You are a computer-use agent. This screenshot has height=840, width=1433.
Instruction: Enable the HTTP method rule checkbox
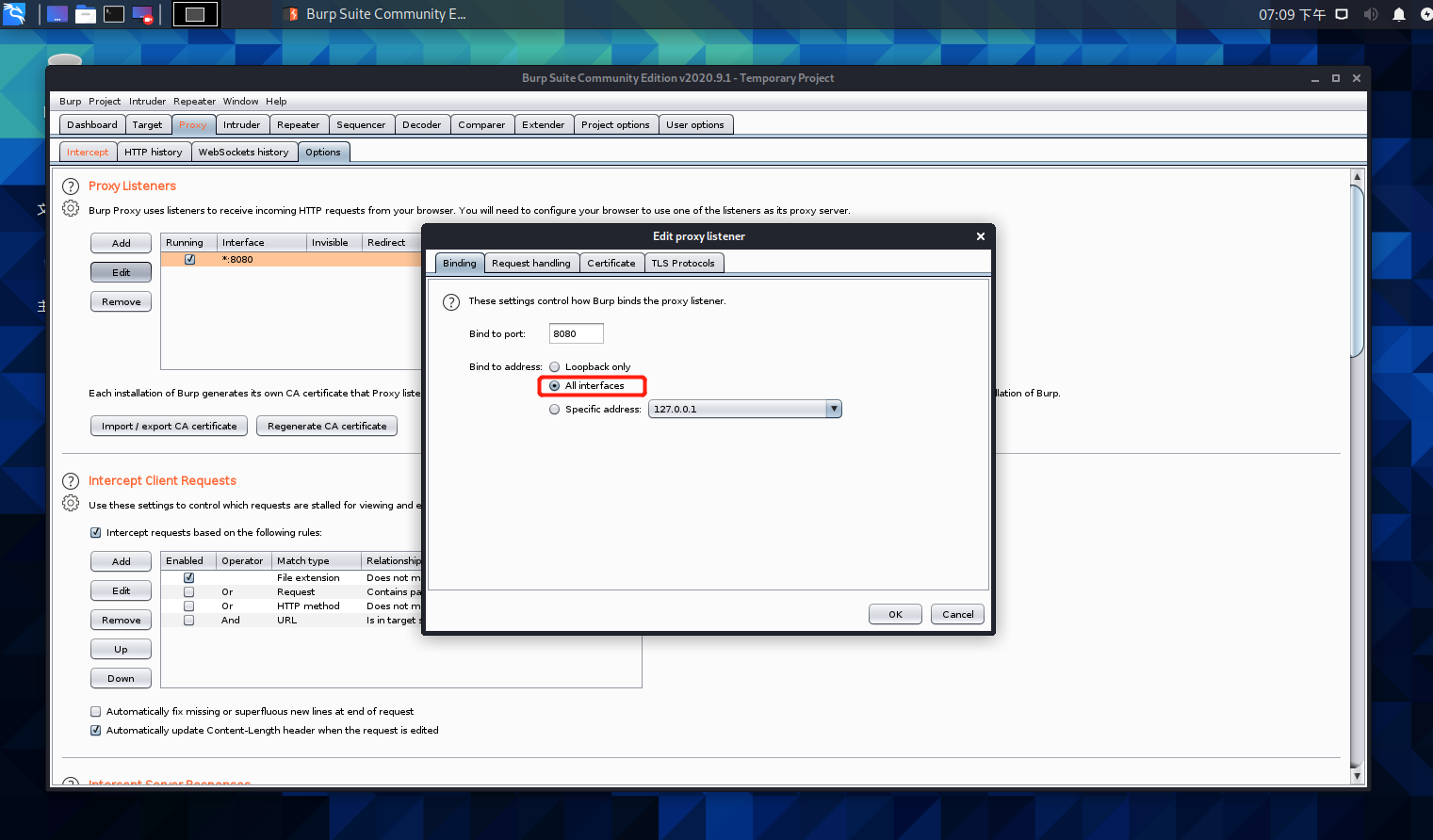click(189, 606)
